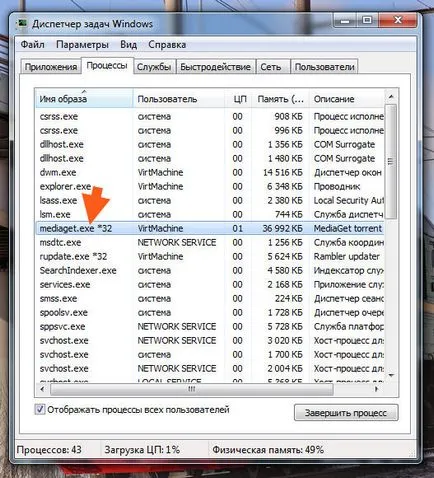The height and width of the screenshot is (478, 434).
Task: Open the Параметры menu
Action: click(x=82, y=45)
